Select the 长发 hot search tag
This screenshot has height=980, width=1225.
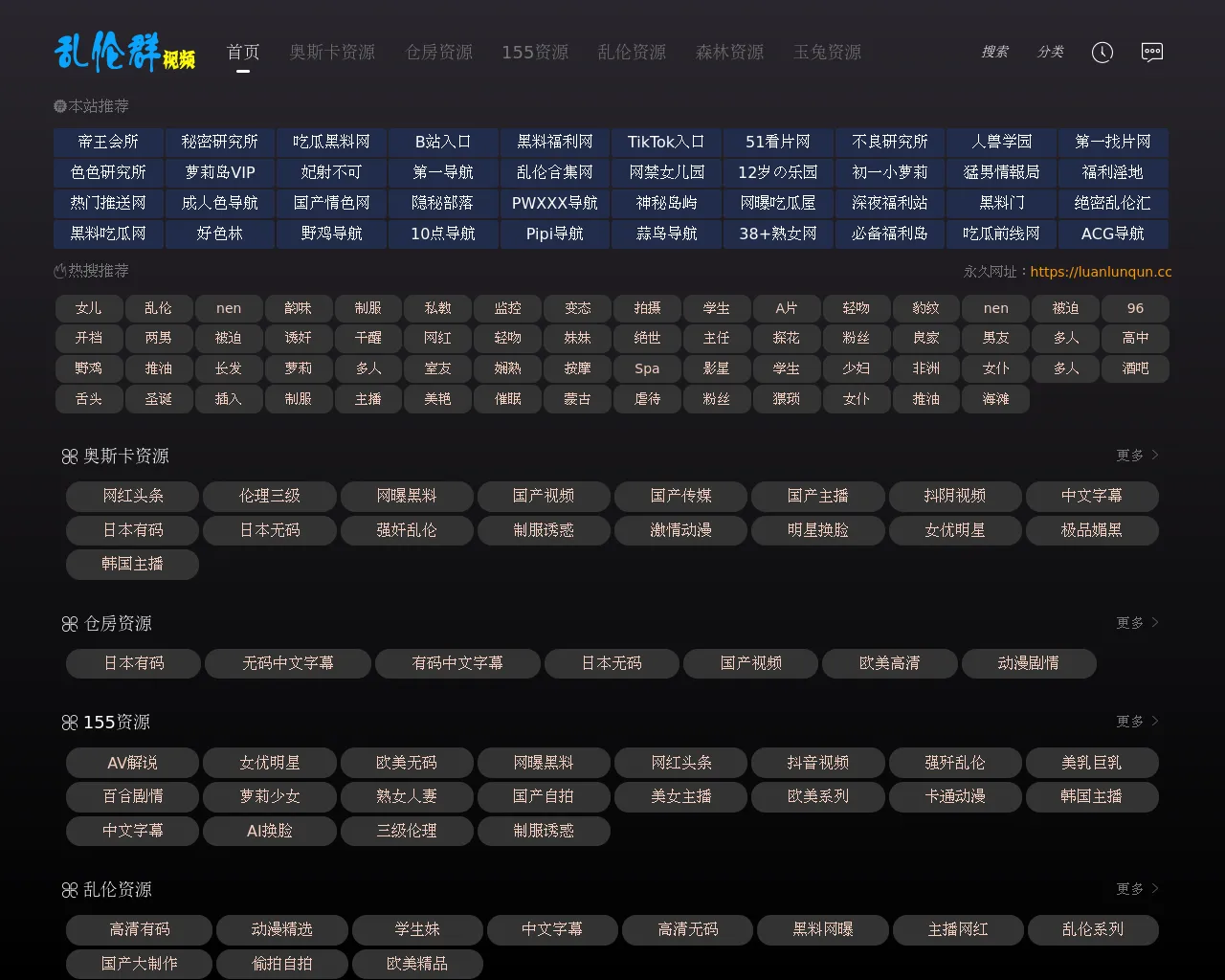(228, 368)
